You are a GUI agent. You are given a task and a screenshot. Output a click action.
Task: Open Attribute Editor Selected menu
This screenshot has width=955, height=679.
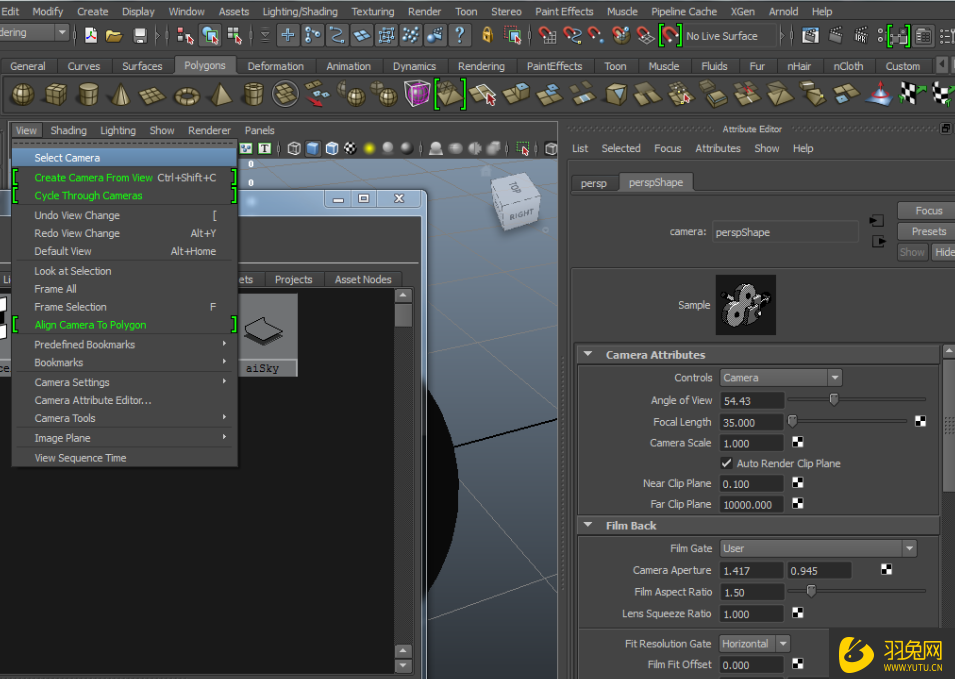[621, 148]
